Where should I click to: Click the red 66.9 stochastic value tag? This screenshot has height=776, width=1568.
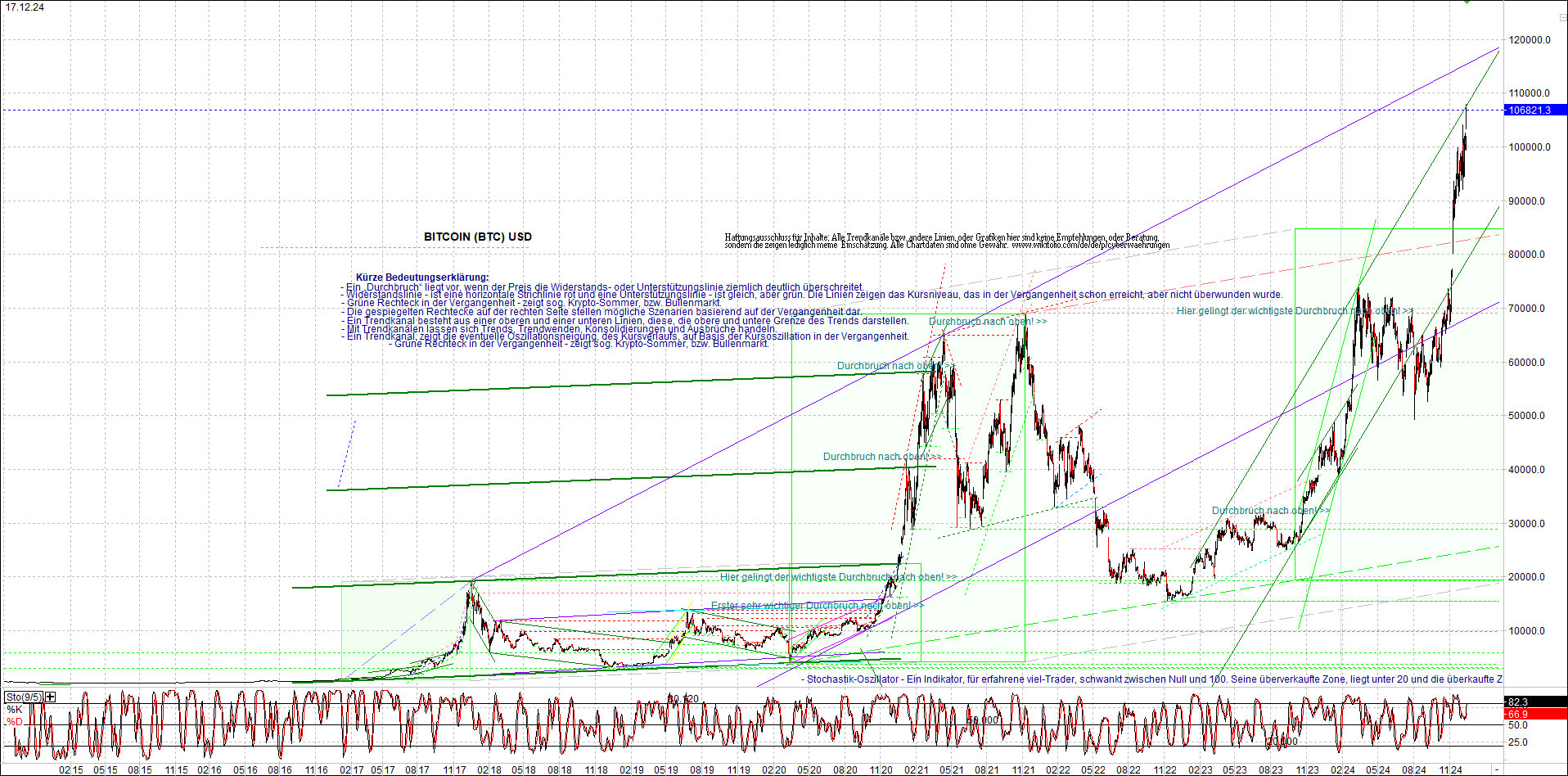pos(1534,714)
